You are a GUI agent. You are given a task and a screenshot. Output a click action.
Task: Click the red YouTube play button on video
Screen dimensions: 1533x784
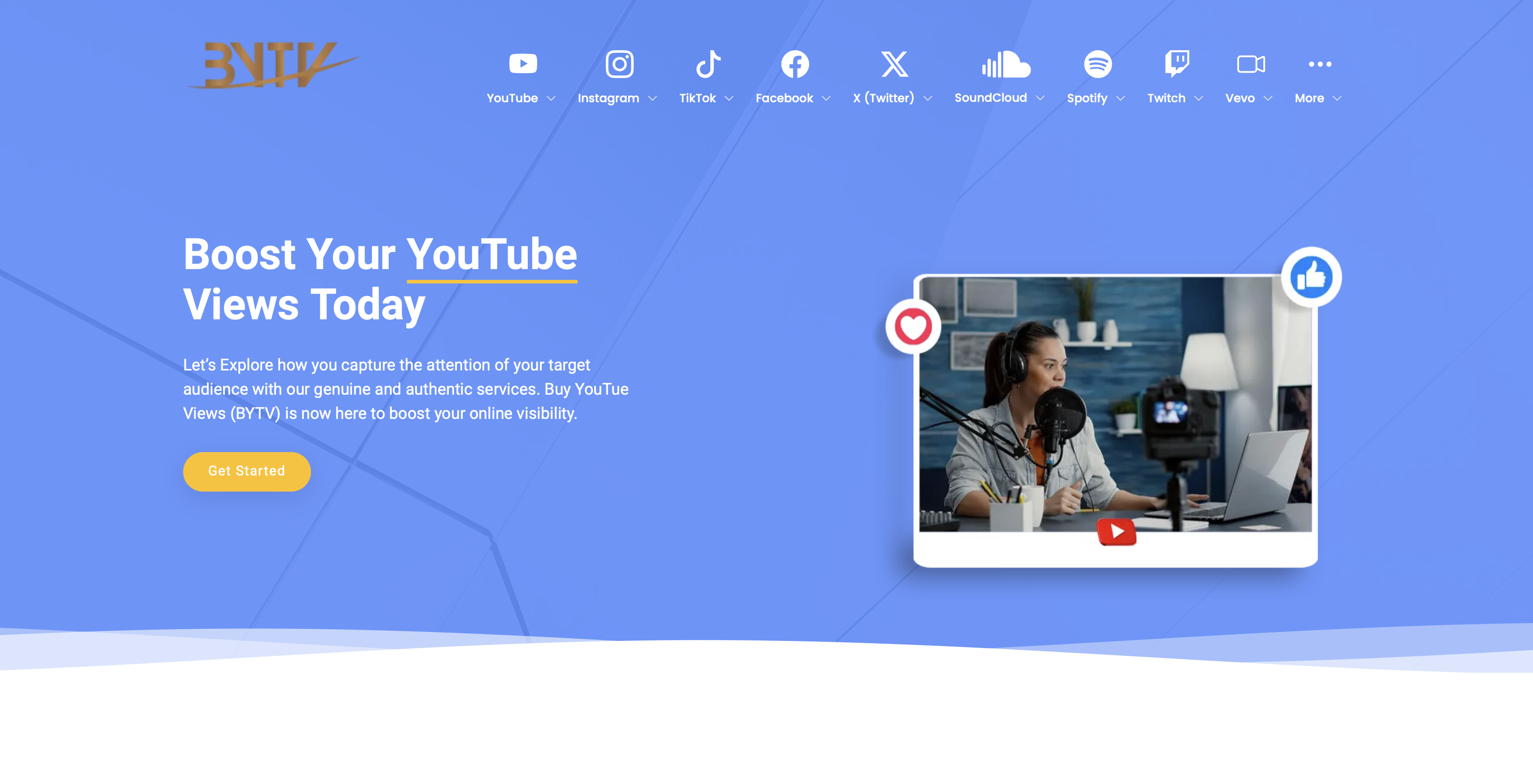coord(1117,531)
